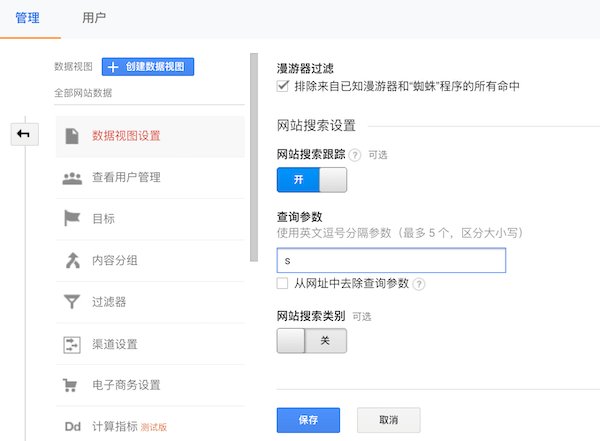Open the 过滤器 menu item
Image resolution: width=600 pixels, height=441 pixels.
click(x=150, y=302)
